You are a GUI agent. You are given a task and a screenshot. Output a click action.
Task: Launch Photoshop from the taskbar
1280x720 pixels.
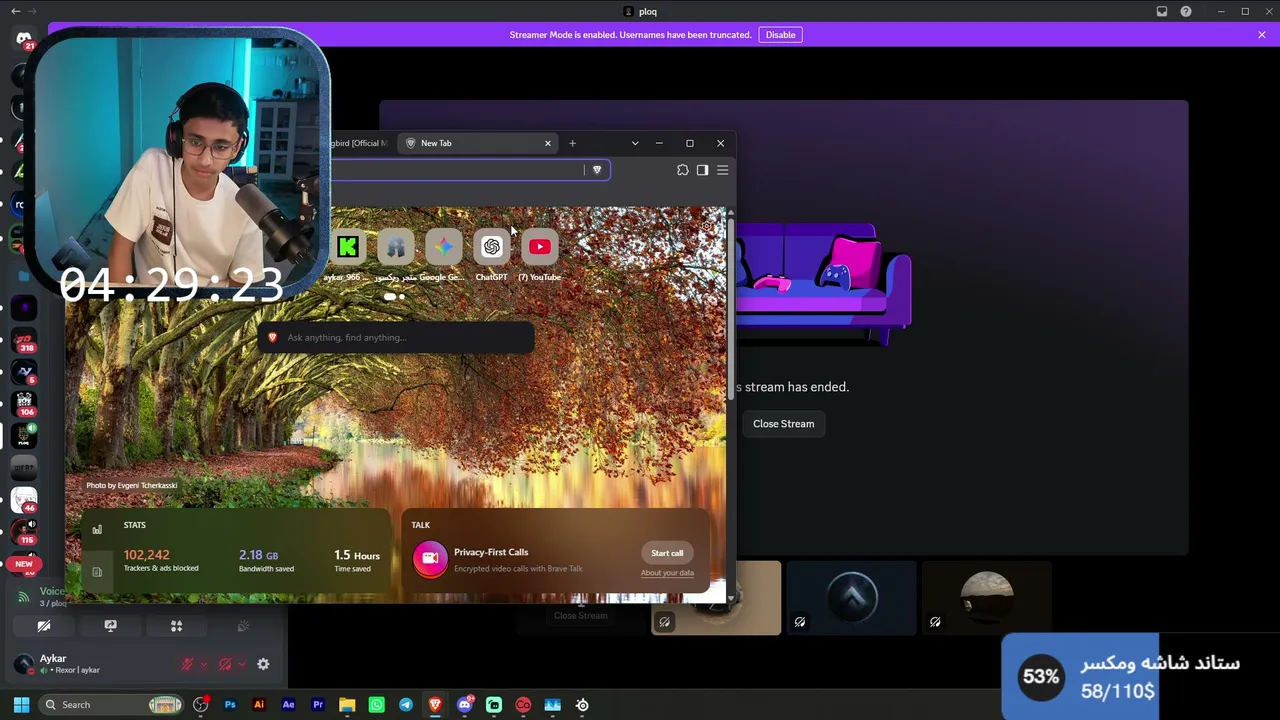tap(230, 705)
